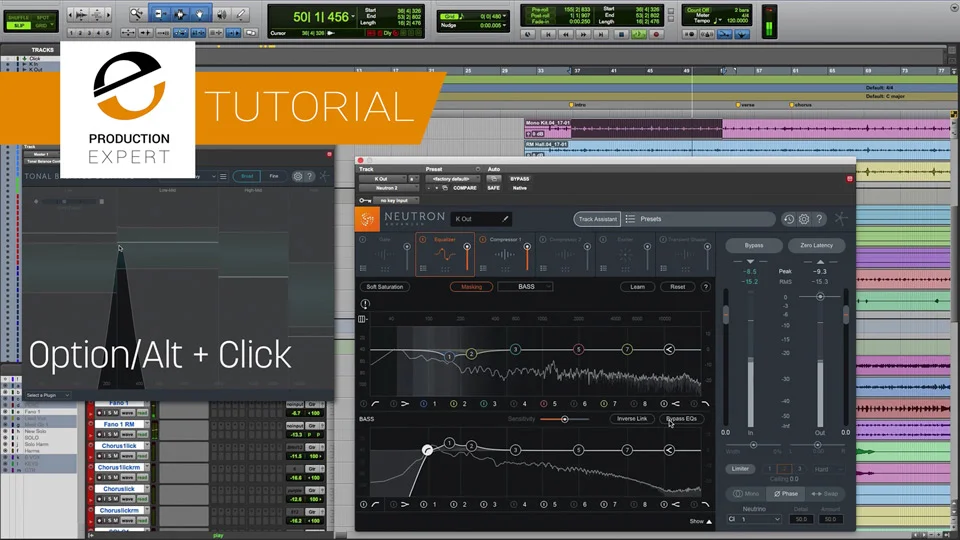Open the Neutron 2 insert dropdown
This screenshot has height=540, width=960.
[x=388, y=188]
